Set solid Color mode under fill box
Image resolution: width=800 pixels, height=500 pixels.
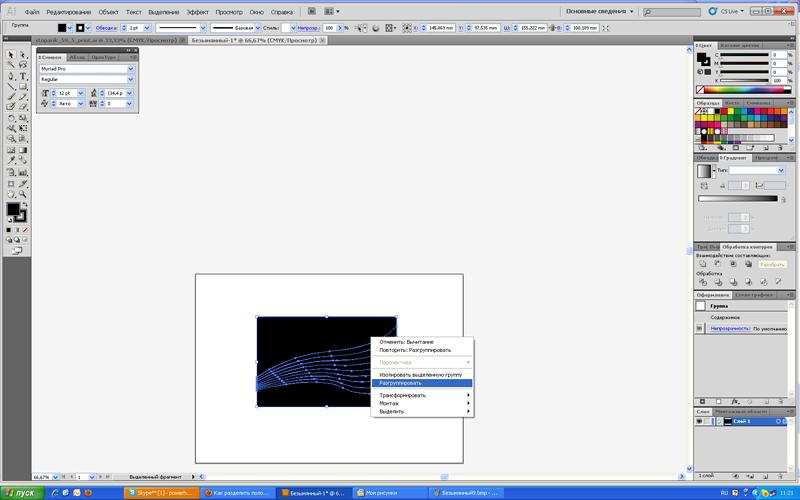[9, 230]
